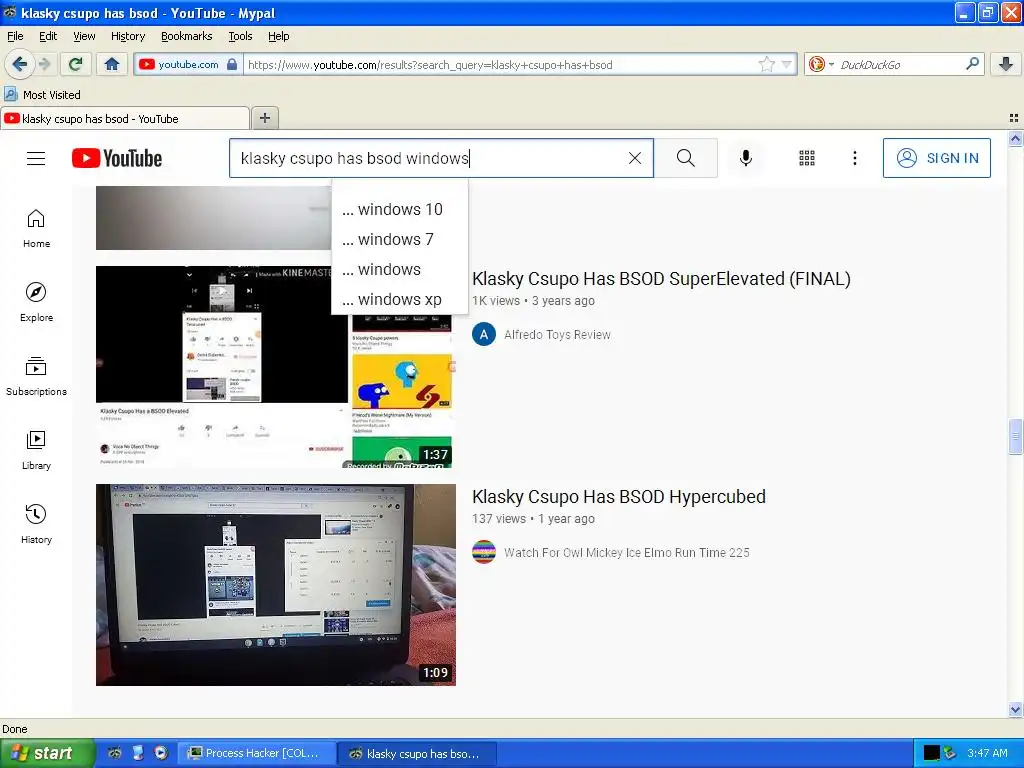This screenshot has width=1024, height=768.
Task: Click the SIGN IN button
Action: [936, 158]
